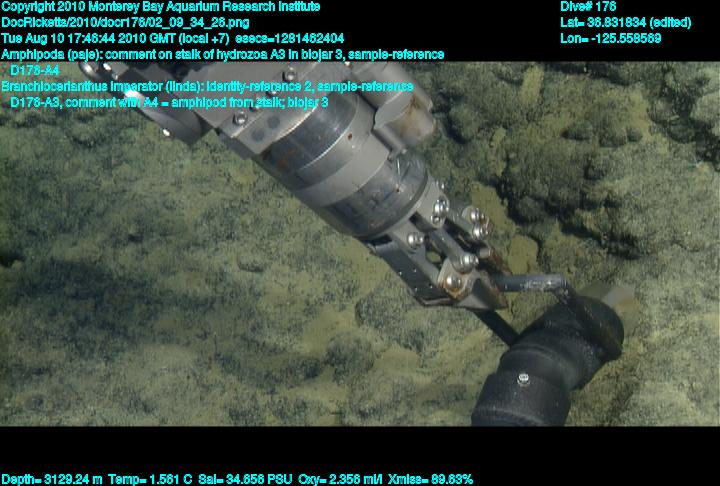Viewport: 720px width, 486px height.
Task: Select the Lon= -125.558589 readout
Action: tap(611, 38)
